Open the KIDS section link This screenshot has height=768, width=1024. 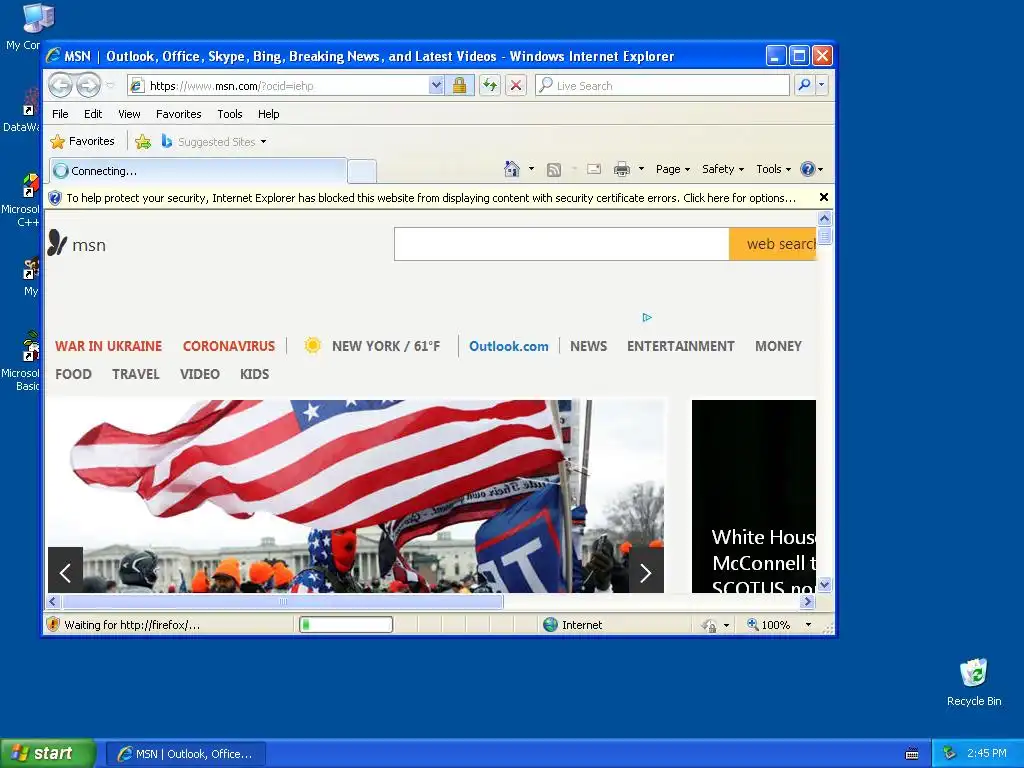pyautogui.click(x=254, y=374)
